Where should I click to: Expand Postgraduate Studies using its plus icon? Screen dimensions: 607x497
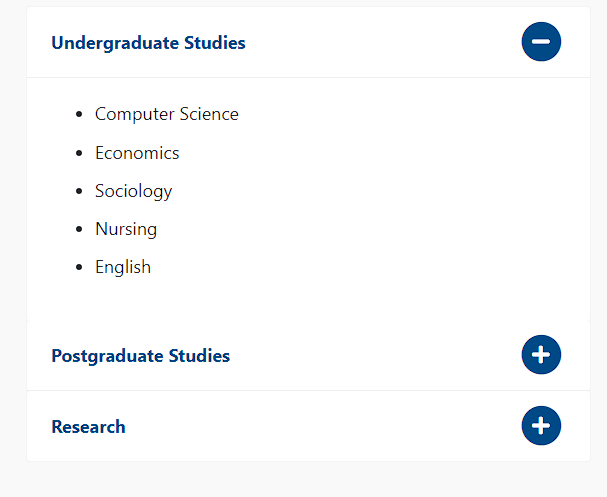[541, 355]
